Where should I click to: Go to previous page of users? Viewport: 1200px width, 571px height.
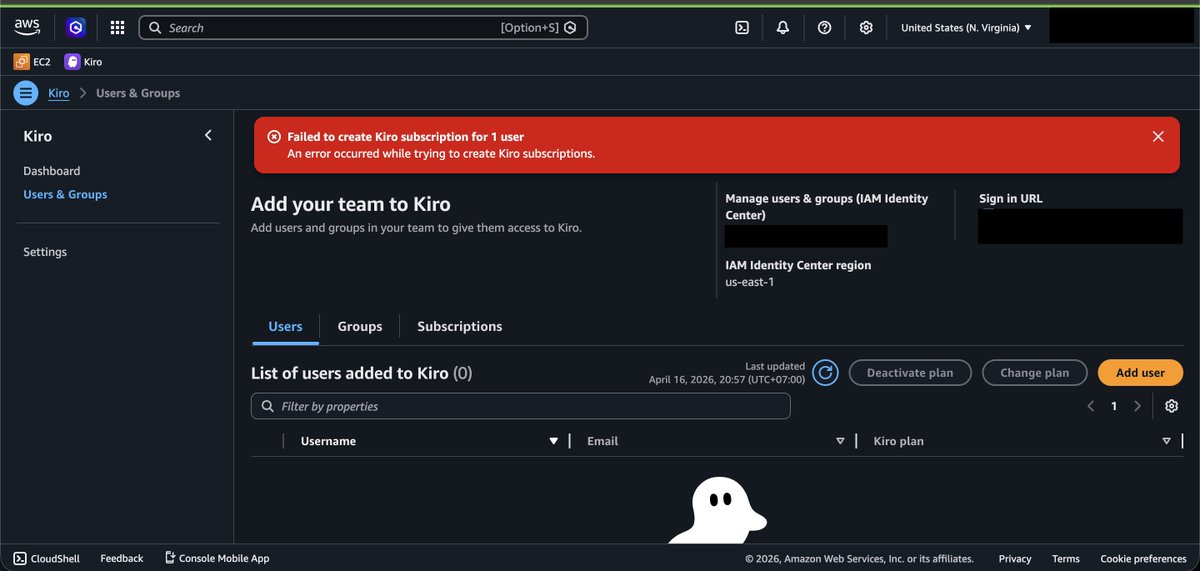pyautogui.click(x=1091, y=406)
